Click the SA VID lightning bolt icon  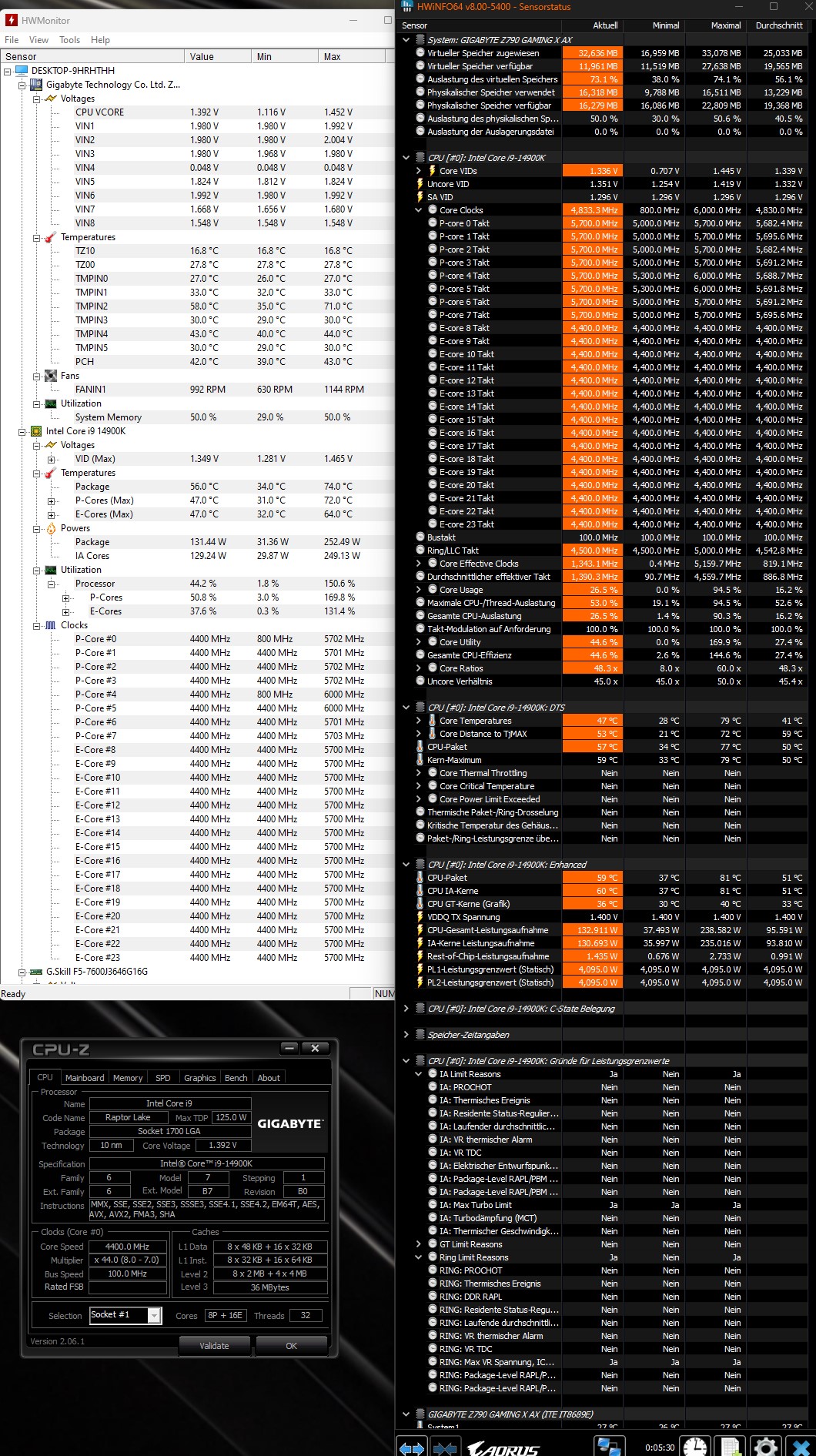click(x=420, y=197)
